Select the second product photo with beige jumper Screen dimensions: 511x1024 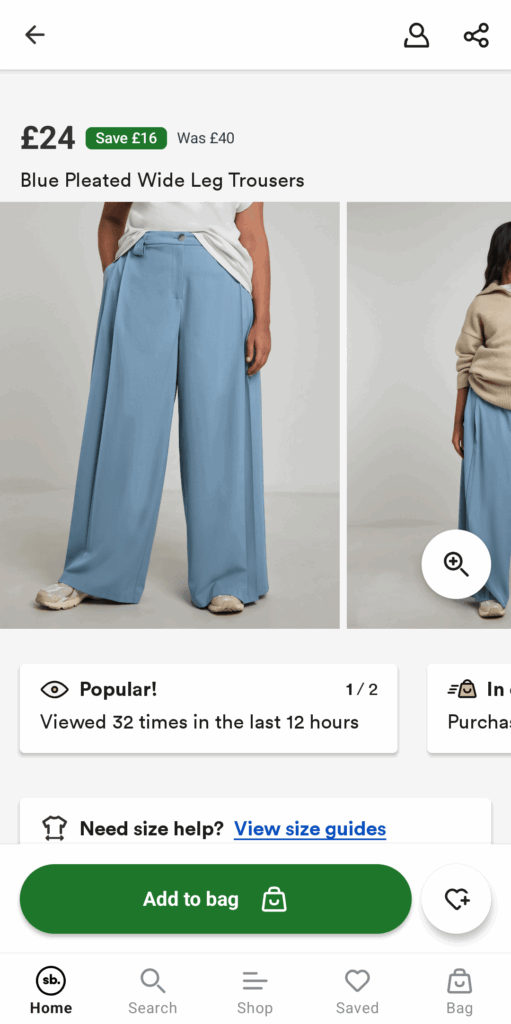429,415
